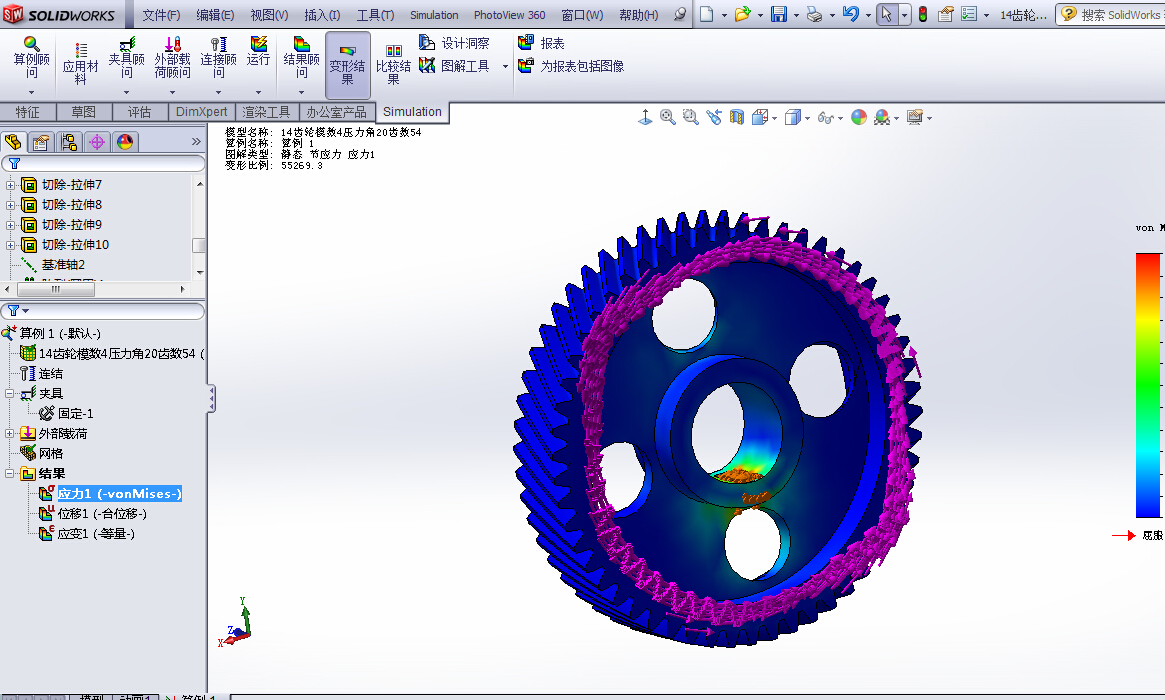Image resolution: width=1165 pixels, height=700 pixels.
Task: Generate a 报表 report
Action: [541, 43]
